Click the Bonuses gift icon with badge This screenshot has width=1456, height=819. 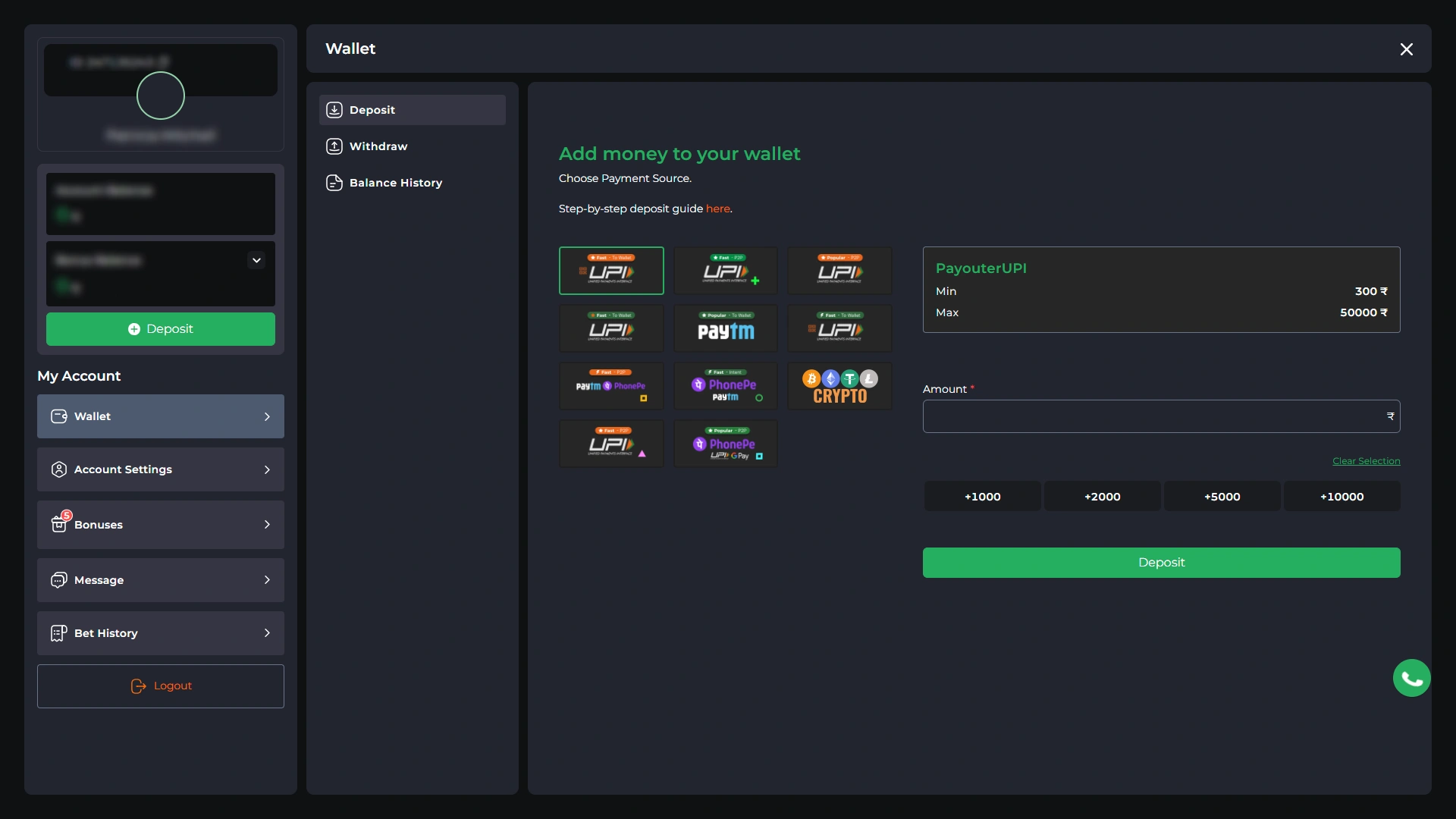coord(61,522)
